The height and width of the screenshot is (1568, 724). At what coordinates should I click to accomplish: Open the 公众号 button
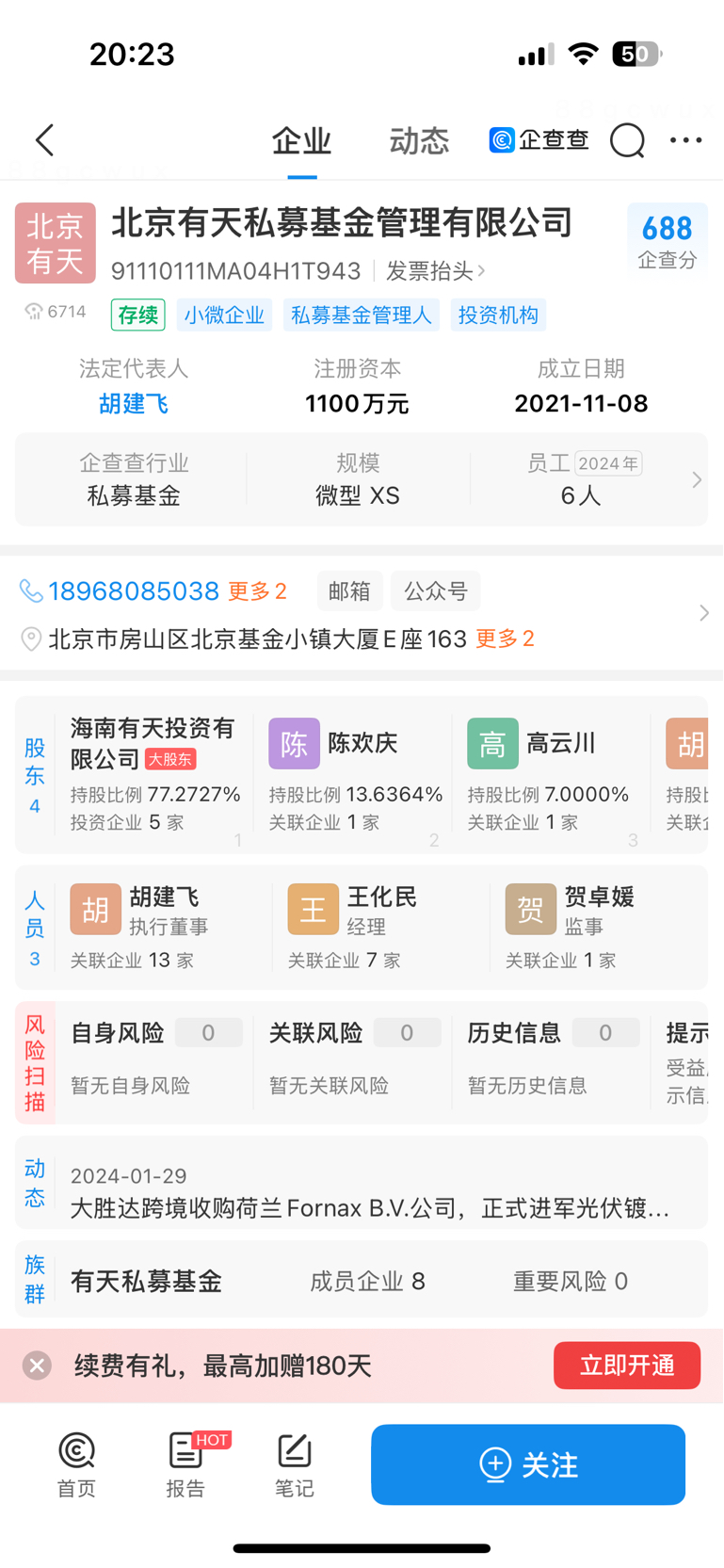click(x=436, y=591)
